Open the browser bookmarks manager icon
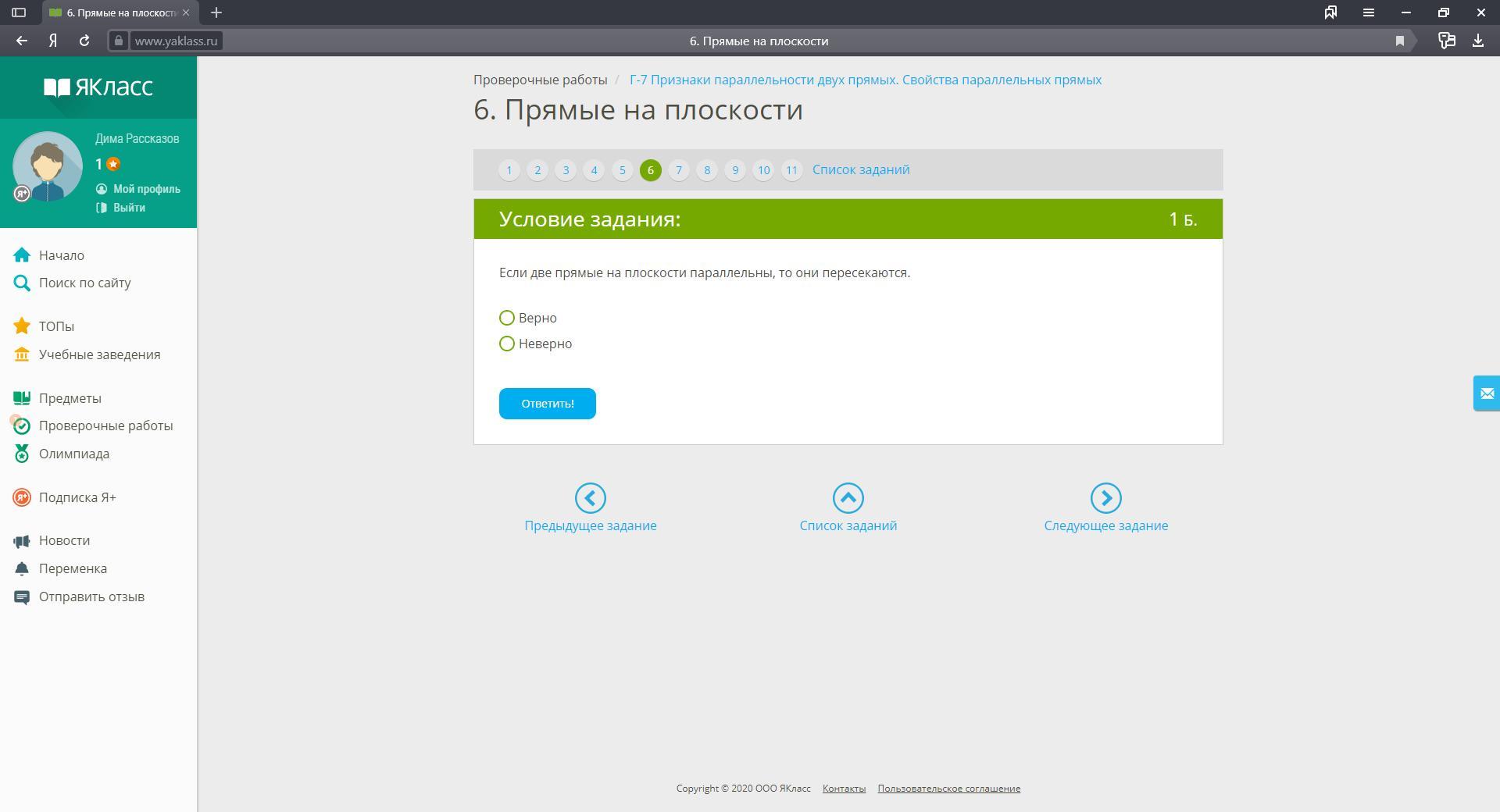1500x812 pixels. pos(1330,12)
